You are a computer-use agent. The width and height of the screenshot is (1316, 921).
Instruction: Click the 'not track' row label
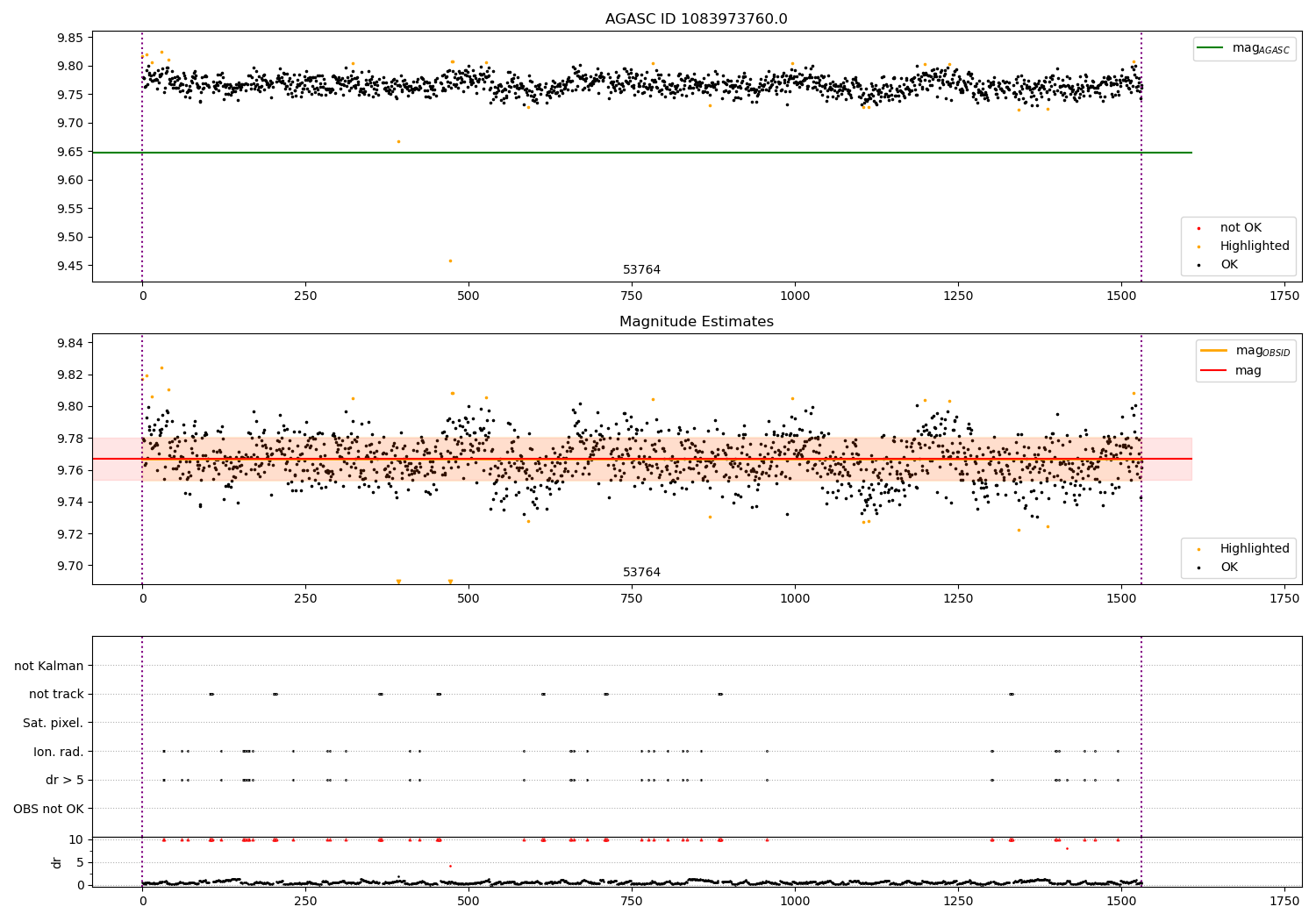56,695
